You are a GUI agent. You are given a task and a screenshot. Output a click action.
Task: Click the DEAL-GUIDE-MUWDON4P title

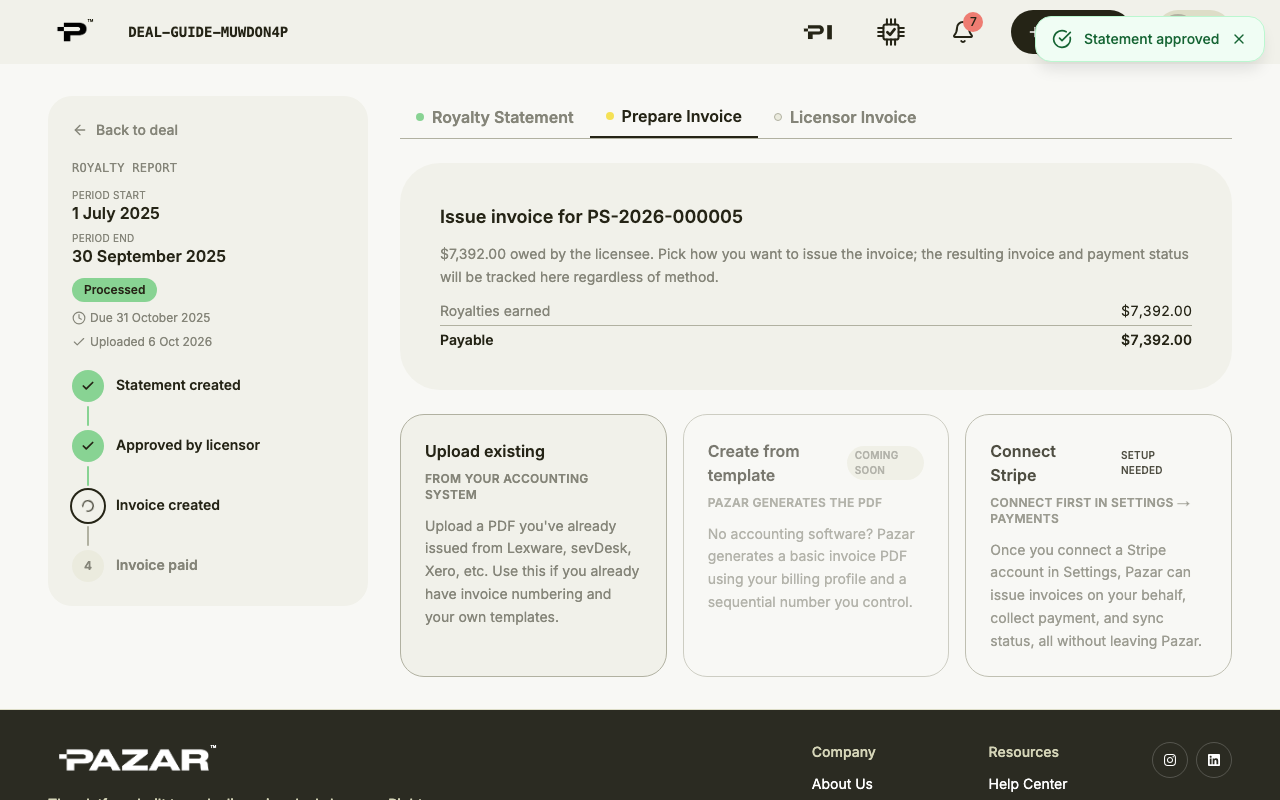click(208, 32)
